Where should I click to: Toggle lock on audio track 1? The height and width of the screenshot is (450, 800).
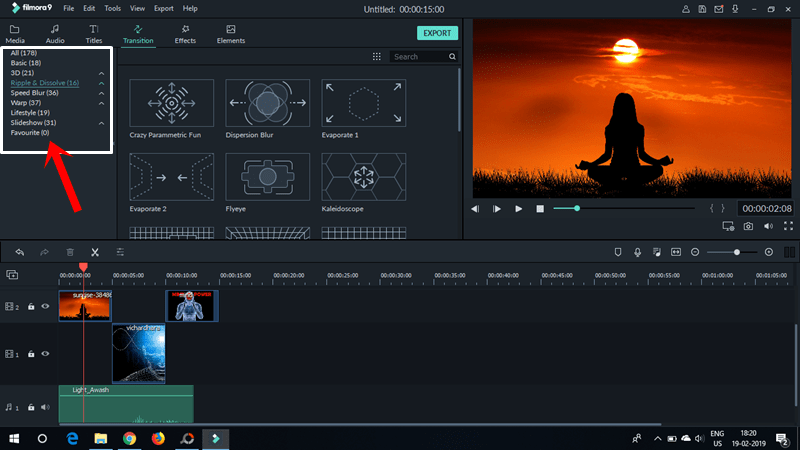pyautogui.click(x=31, y=407)
